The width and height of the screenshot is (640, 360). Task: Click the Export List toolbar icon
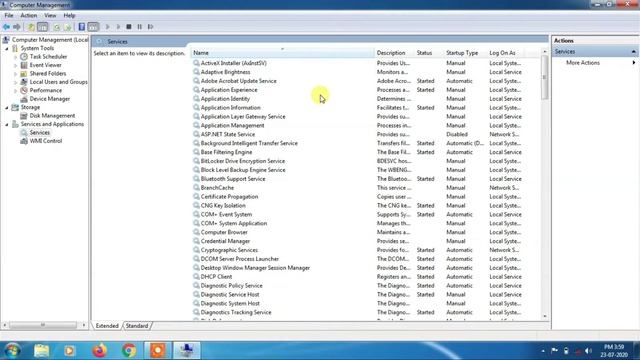67,27
